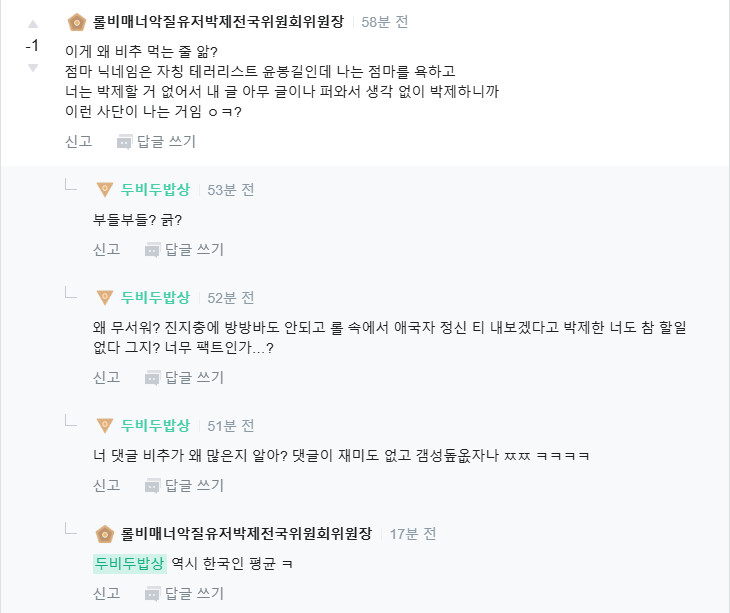The image size is (730, 613).
Task: Click 두비두밥상's tier badge on the 53분 전 reply
Action: [104, 189]
